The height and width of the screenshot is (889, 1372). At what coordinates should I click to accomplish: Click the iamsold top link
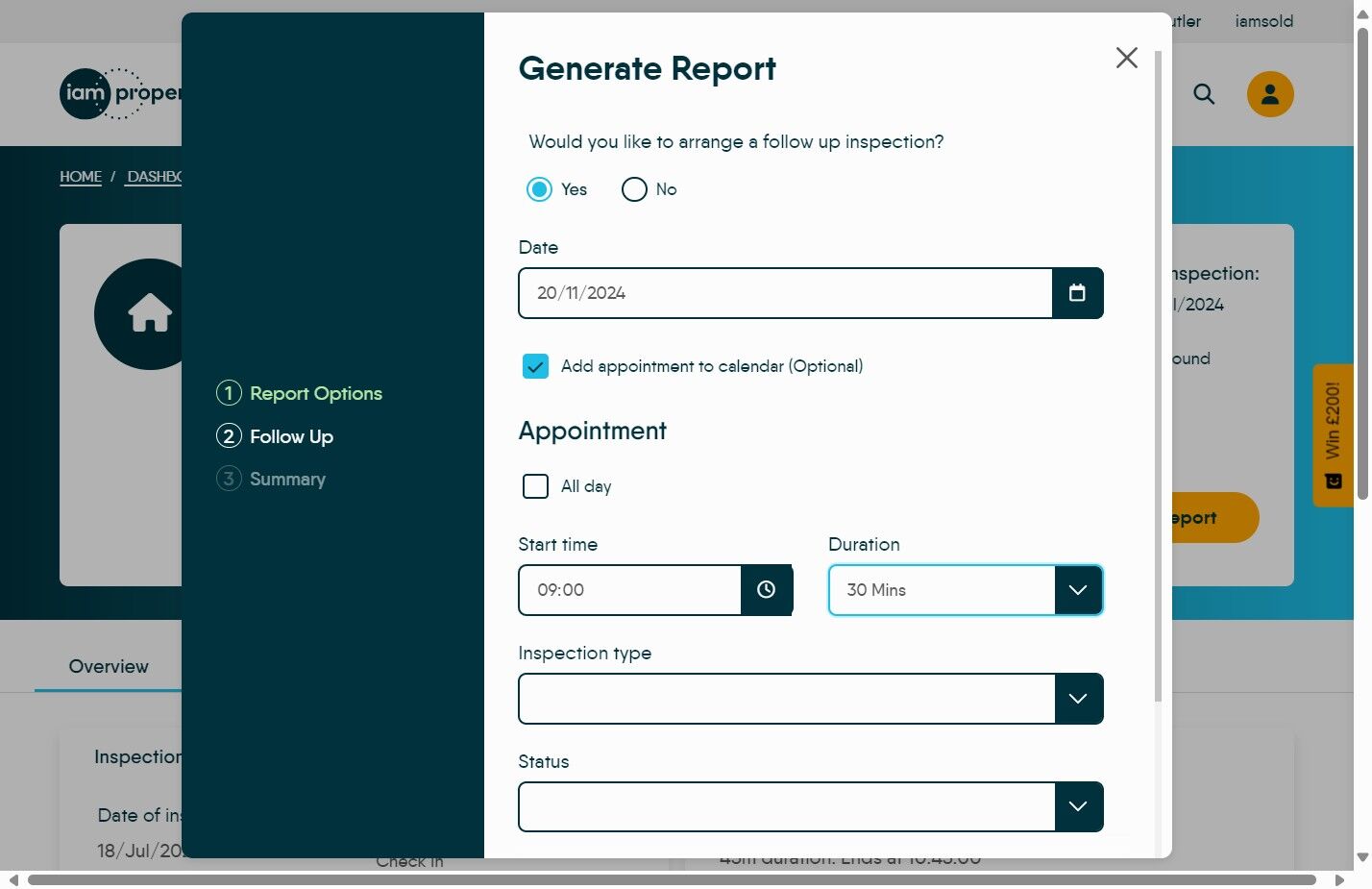[1264, 21]
